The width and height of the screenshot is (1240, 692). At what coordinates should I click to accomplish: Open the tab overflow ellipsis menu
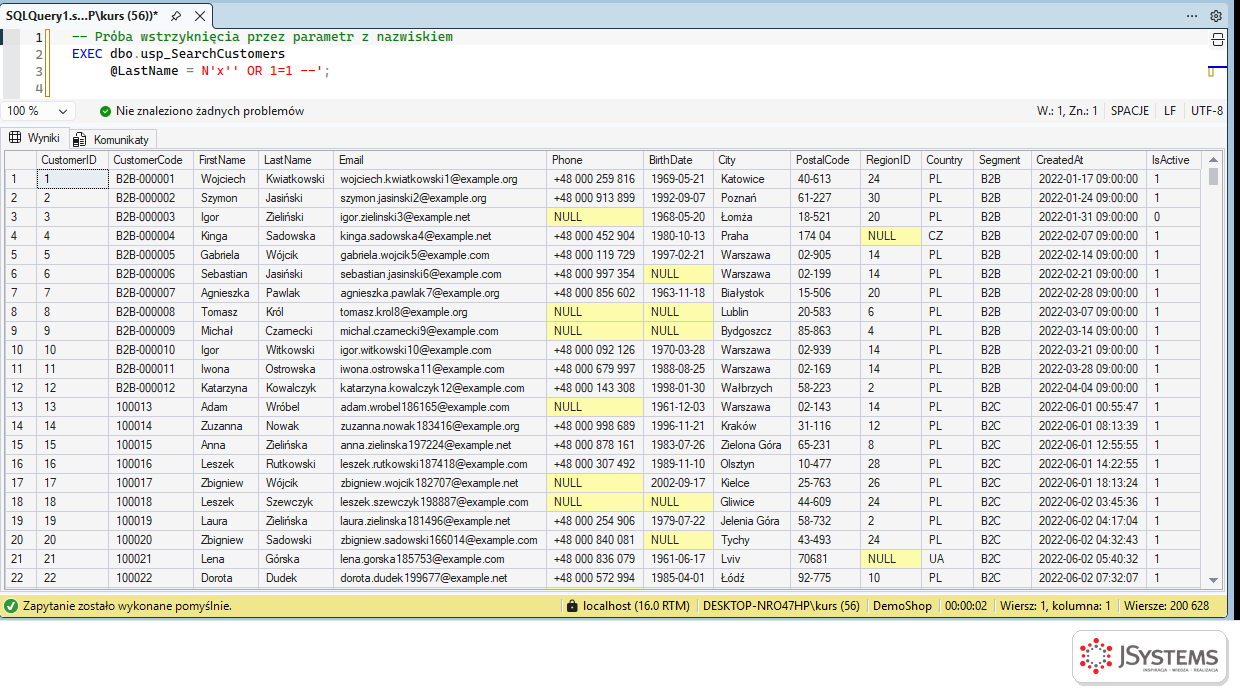coord(1191,16)
